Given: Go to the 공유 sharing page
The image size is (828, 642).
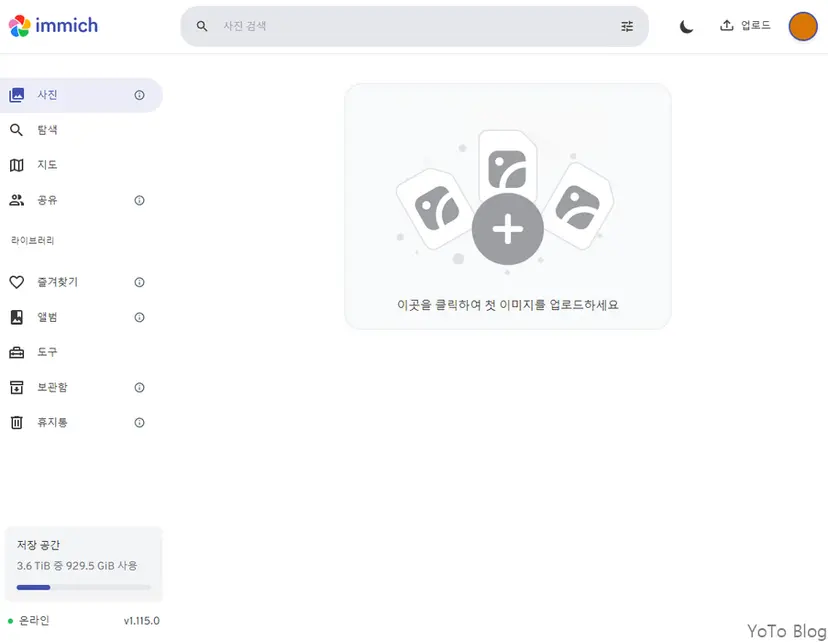Looking at the screenshot, I should 47,200.
